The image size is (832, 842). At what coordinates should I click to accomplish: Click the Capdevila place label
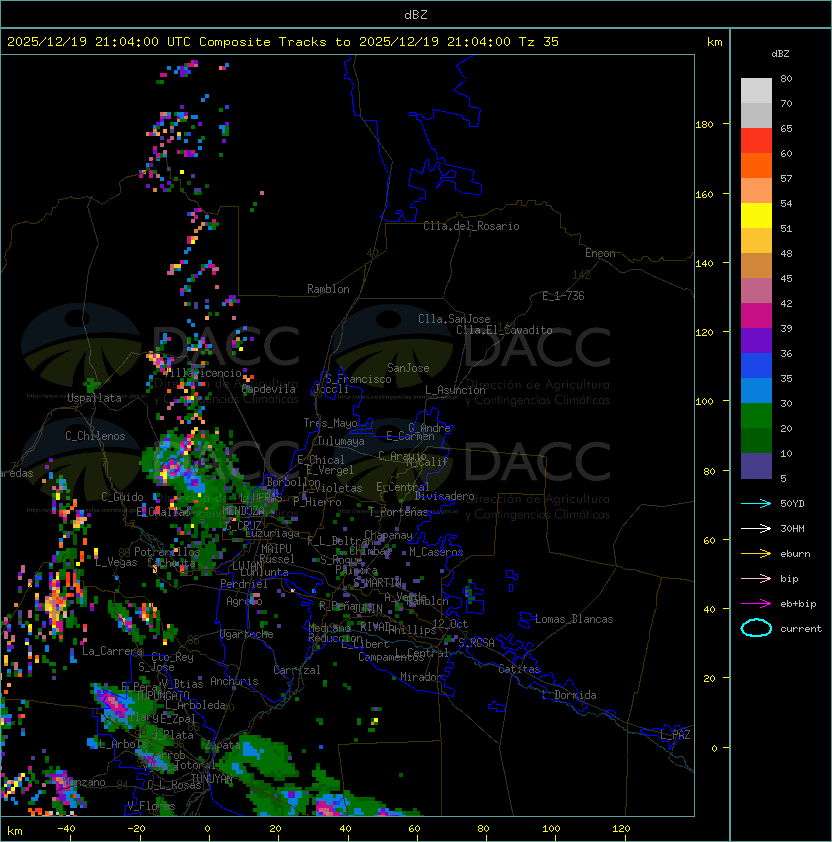pyautogui.click(x=269, y=389)
